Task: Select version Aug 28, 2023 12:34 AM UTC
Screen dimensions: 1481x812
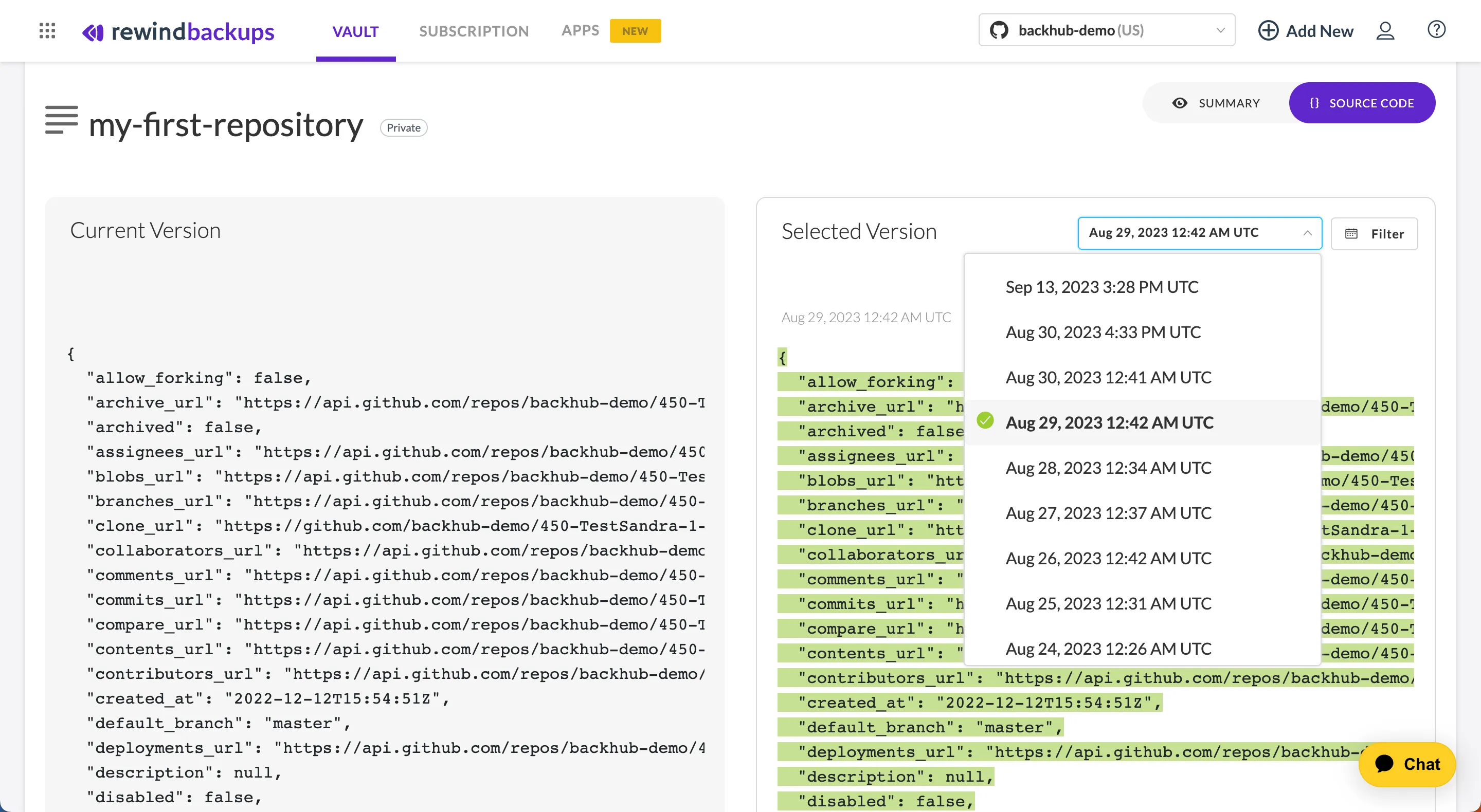Action: pyautogui.click(x=1142, y=468)
